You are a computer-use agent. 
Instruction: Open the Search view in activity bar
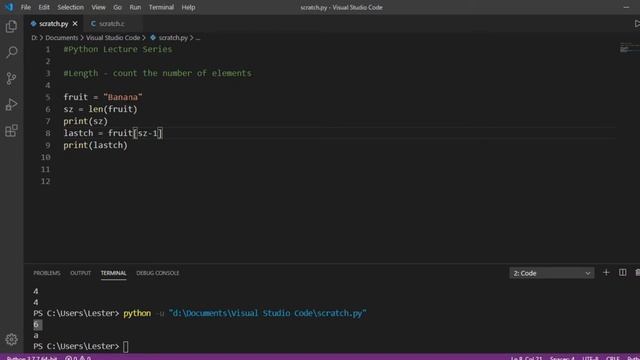[11, 52]
